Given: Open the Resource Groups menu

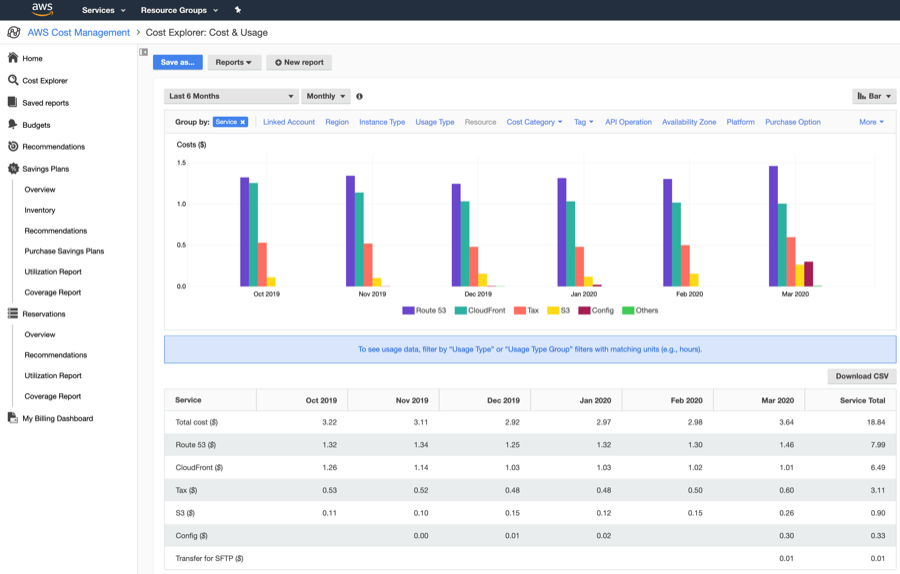Looking at the screenshot, I should coord(179,10).
